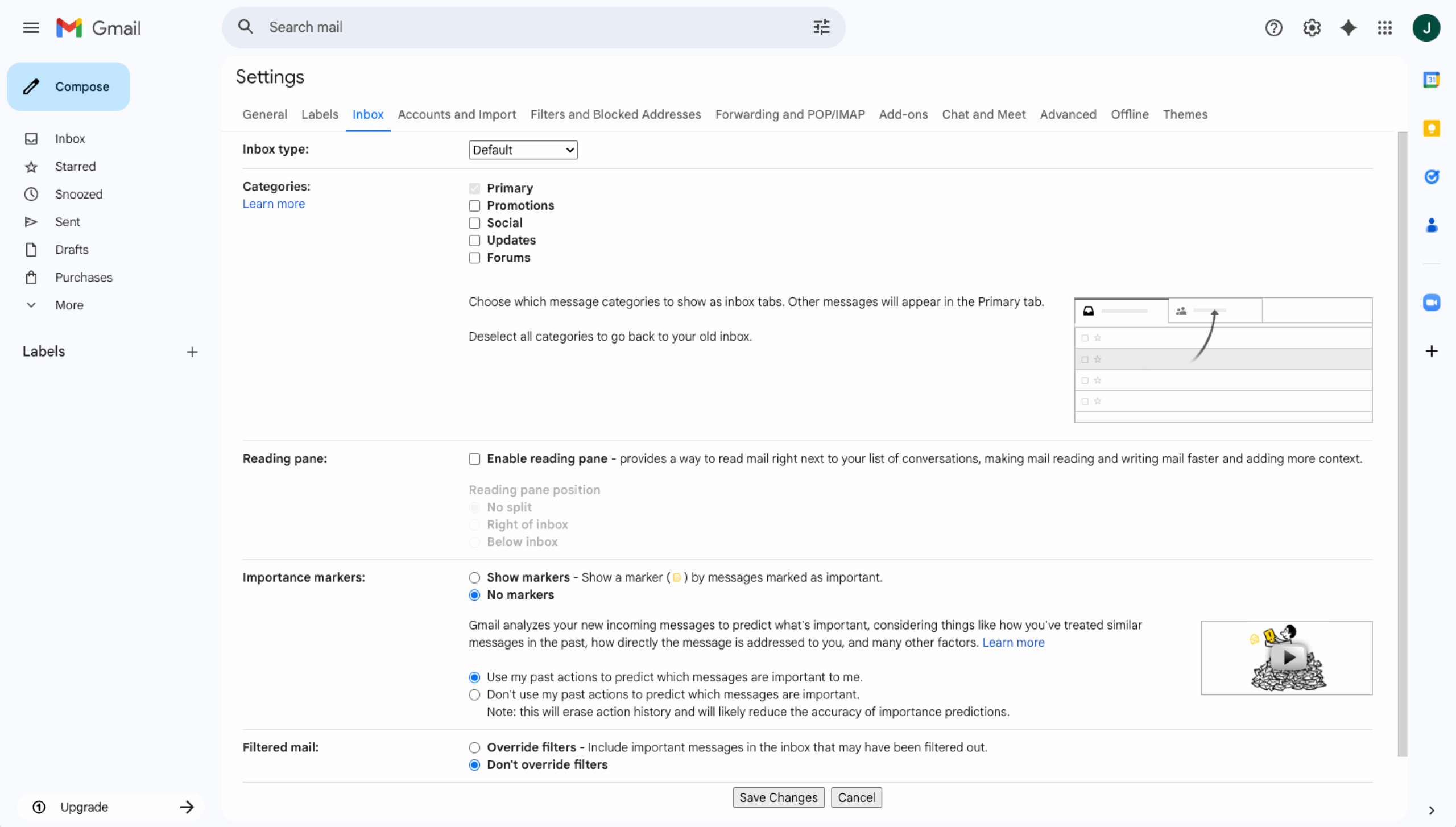The height and width of the screenshot is (827, 1456).
Task: Go to the Themes settings tab
Action: (x=1185, y=114)
